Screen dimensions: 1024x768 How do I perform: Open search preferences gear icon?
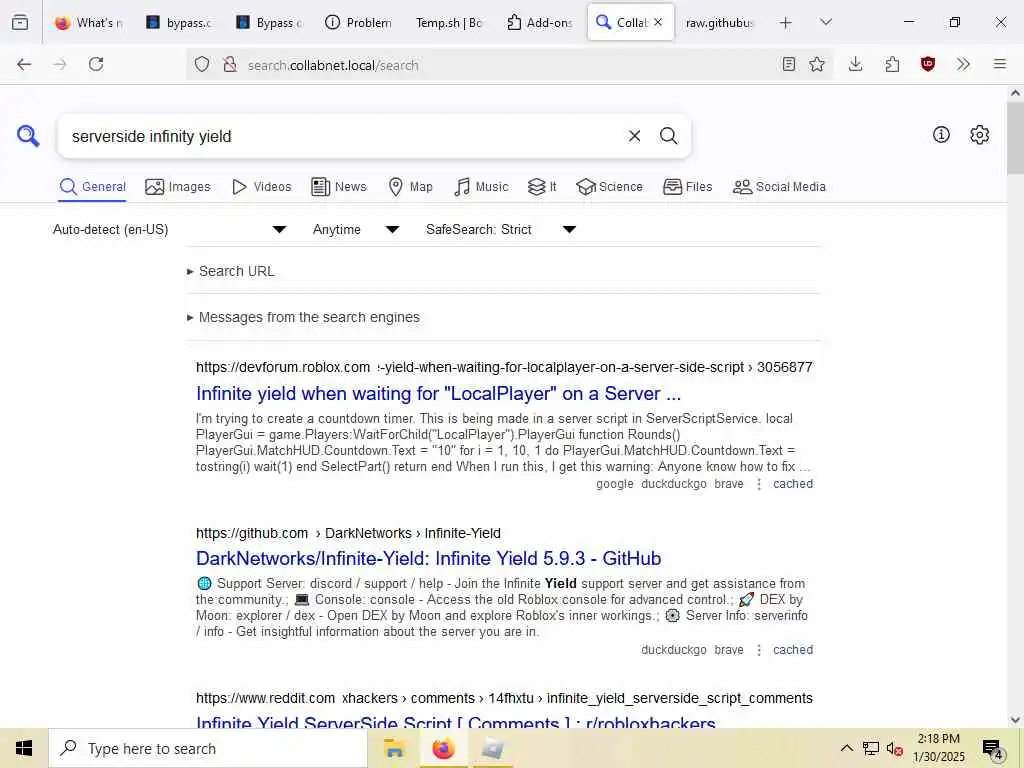(979, 135)
